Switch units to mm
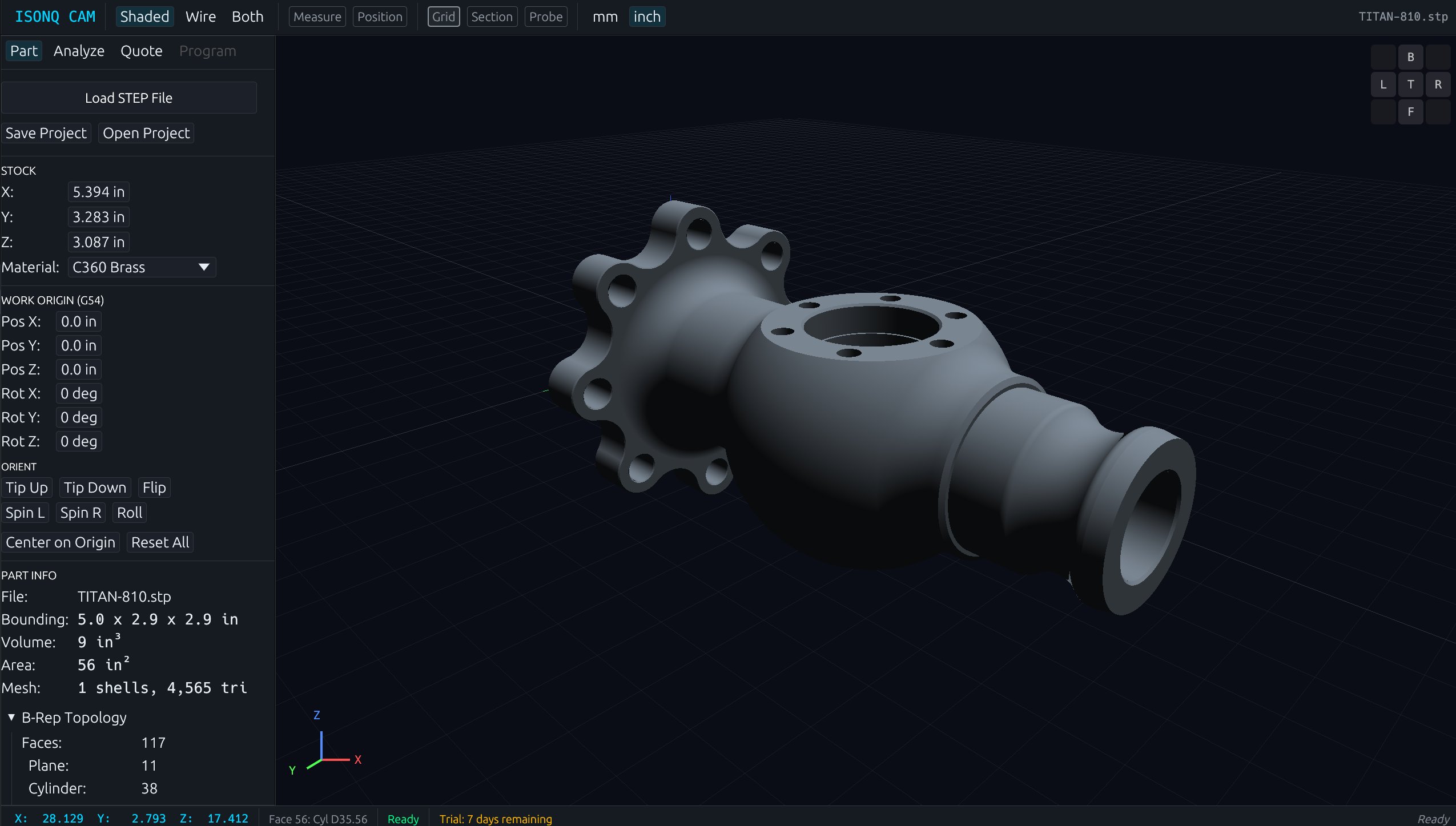Image resolution: width=1456 pixels, height=826 pixels. 604,17
